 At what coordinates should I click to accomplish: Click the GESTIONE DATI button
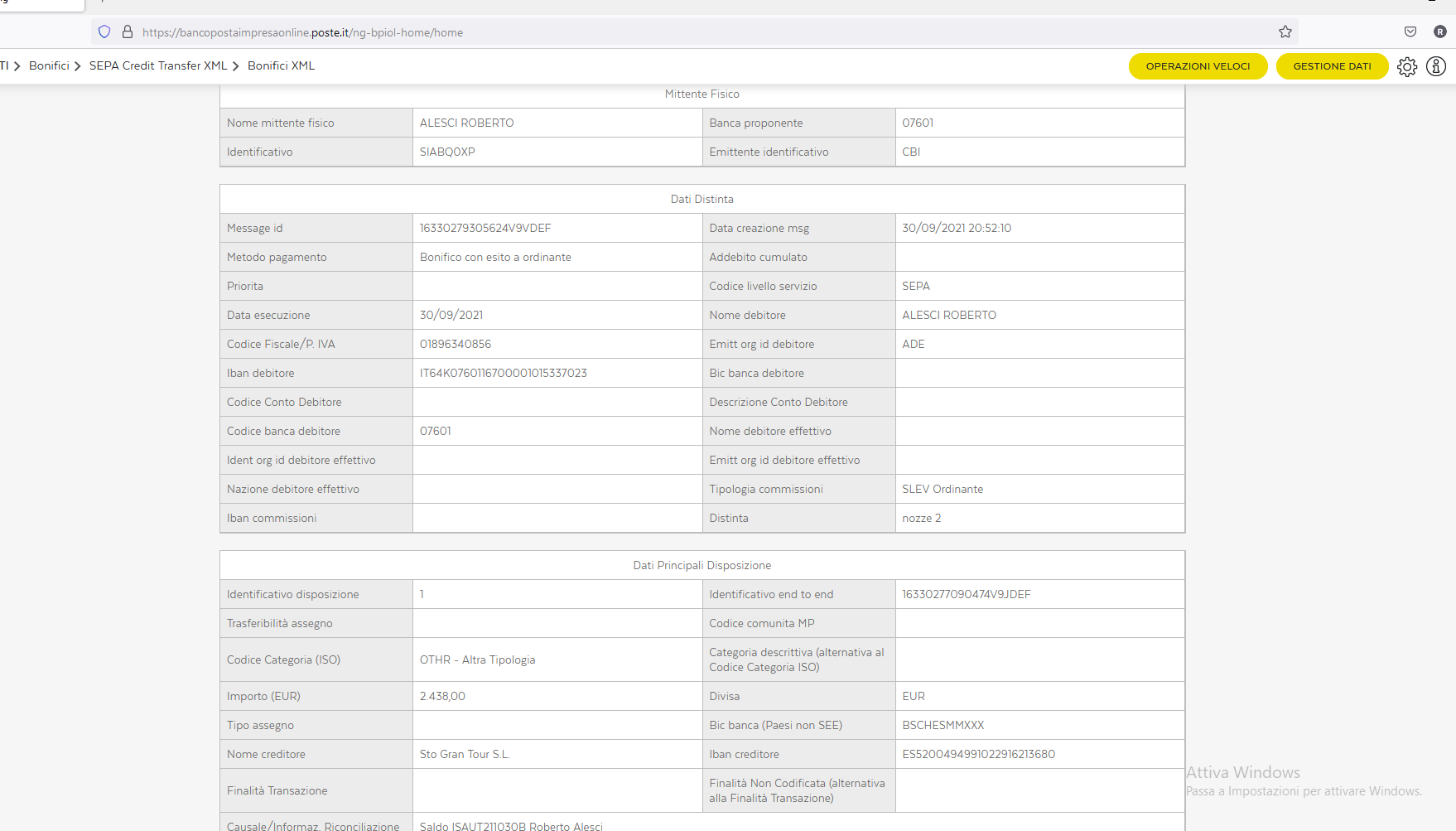tap(1332, 66)
